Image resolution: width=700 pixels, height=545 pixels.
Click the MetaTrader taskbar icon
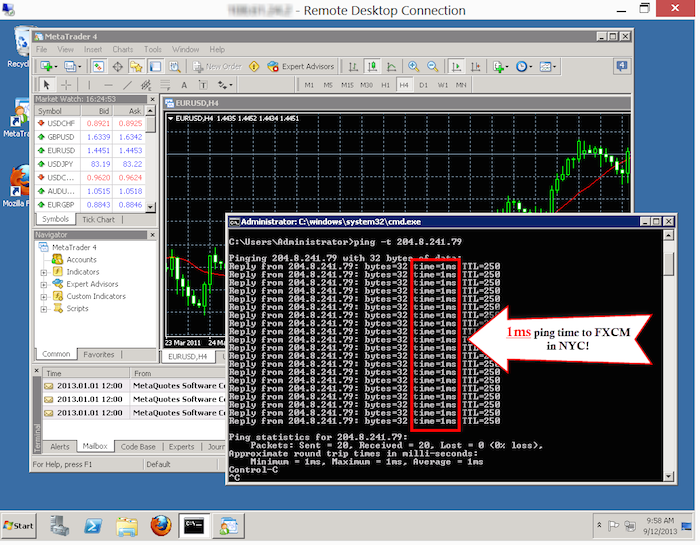coord(228,526)
